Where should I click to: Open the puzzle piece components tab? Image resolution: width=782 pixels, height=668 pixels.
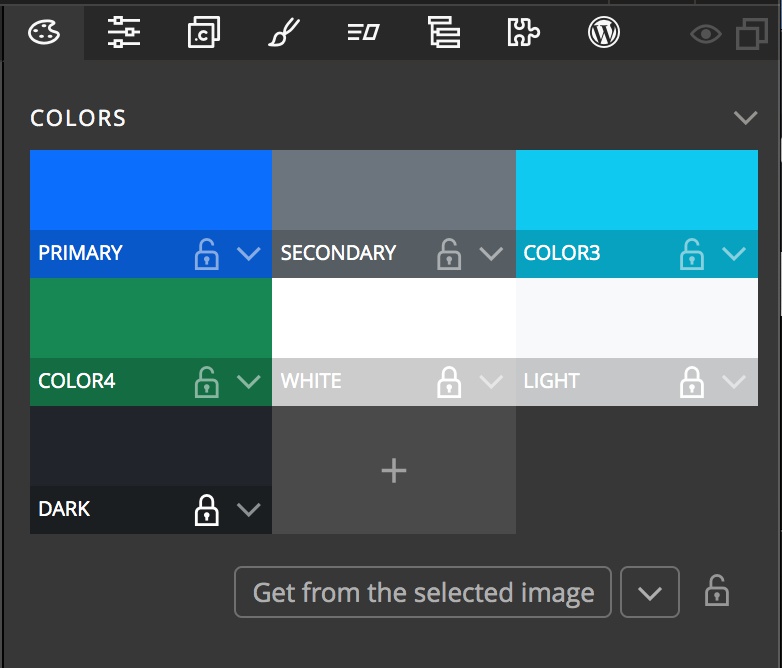(523, 32)
